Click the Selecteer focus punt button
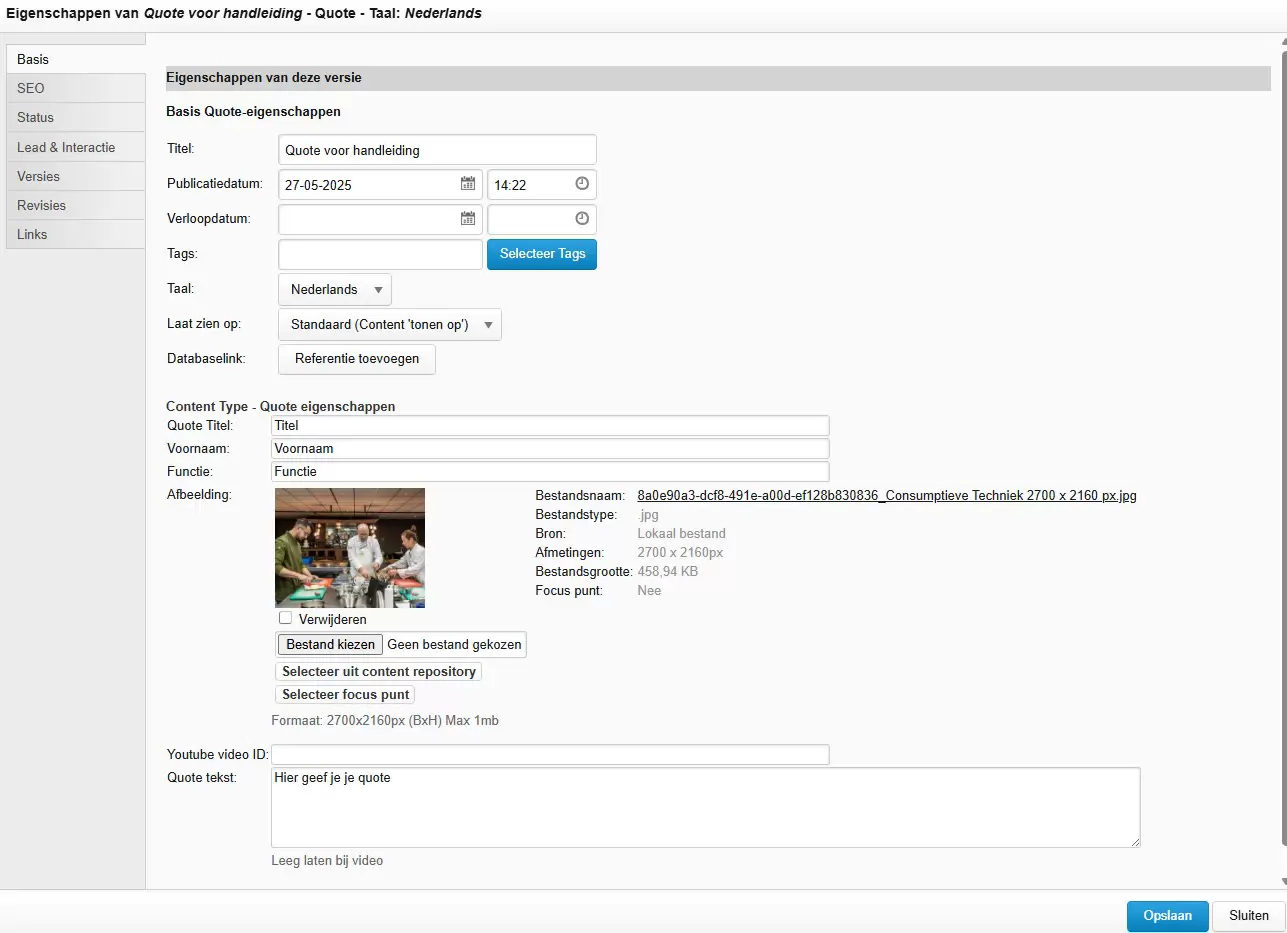 point(345,694)
